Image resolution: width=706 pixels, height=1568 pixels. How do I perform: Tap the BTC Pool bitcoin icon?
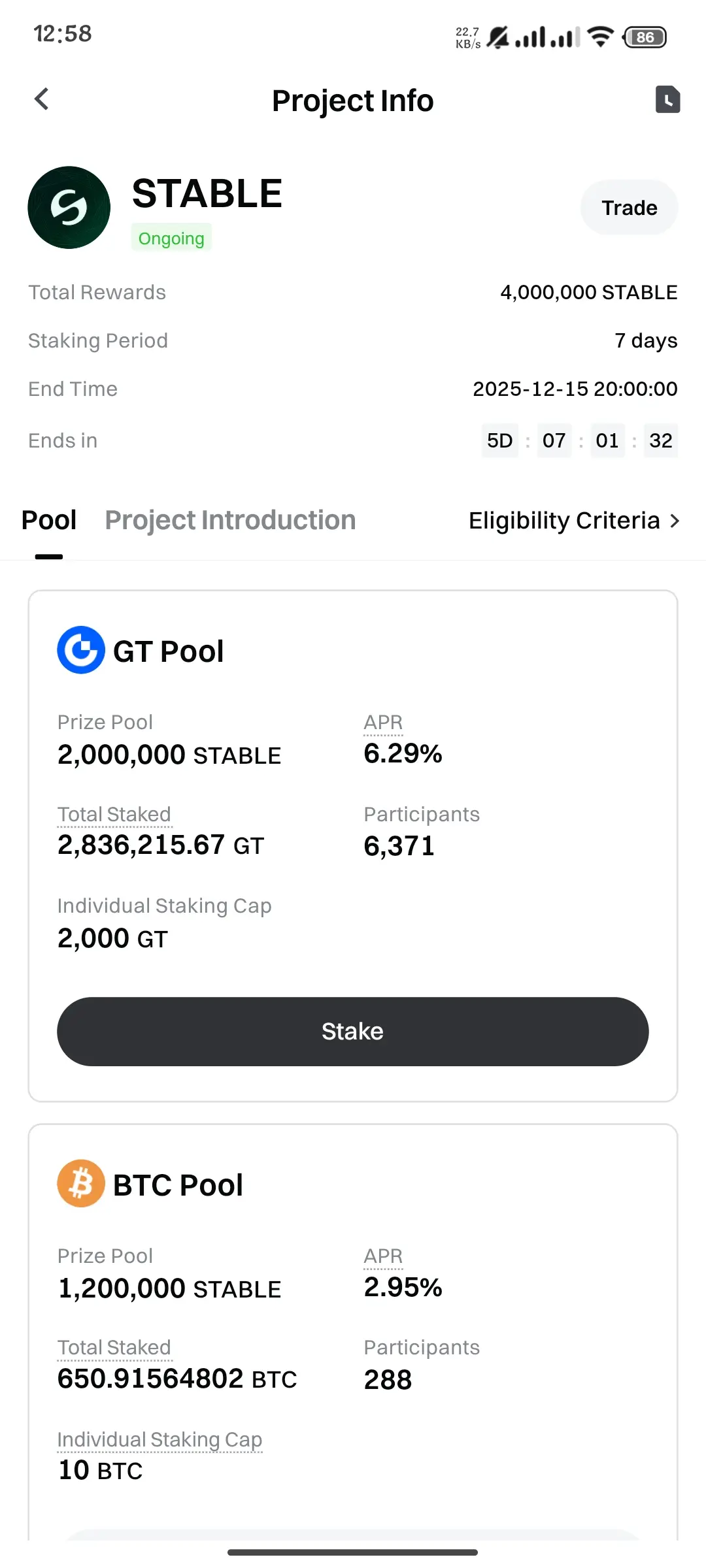pyautogui.click(x=81, y=1183)
